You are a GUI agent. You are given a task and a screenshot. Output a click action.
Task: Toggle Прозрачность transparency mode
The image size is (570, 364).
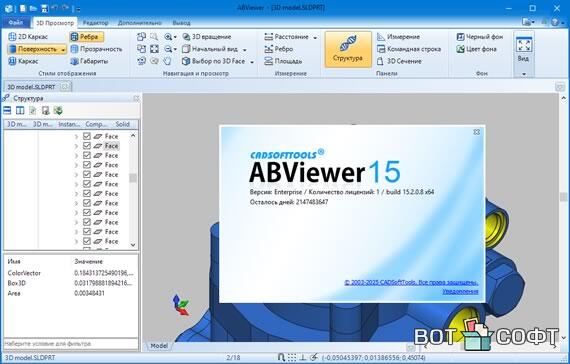coord(96,49)
